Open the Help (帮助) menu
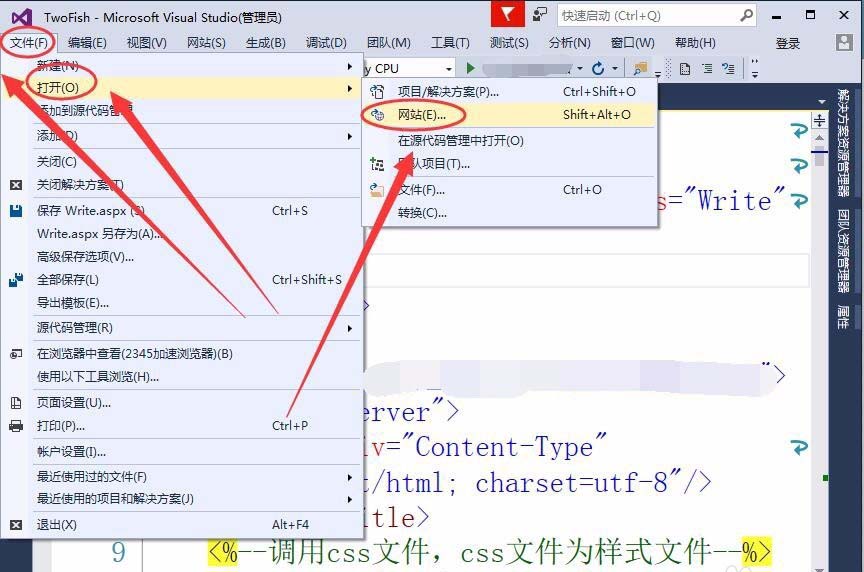 (695, 42)
